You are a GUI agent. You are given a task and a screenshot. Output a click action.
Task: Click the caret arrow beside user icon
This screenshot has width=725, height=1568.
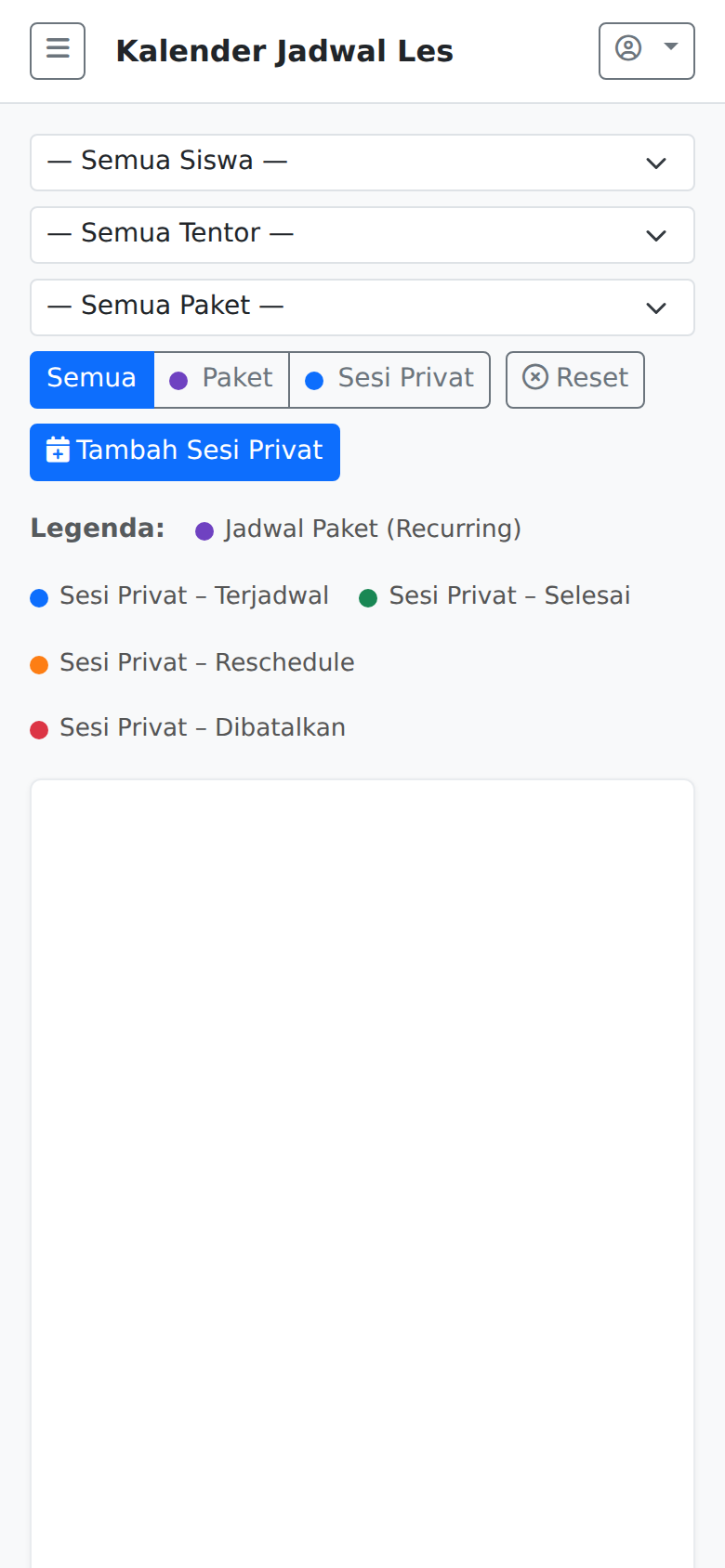point(671,46)
